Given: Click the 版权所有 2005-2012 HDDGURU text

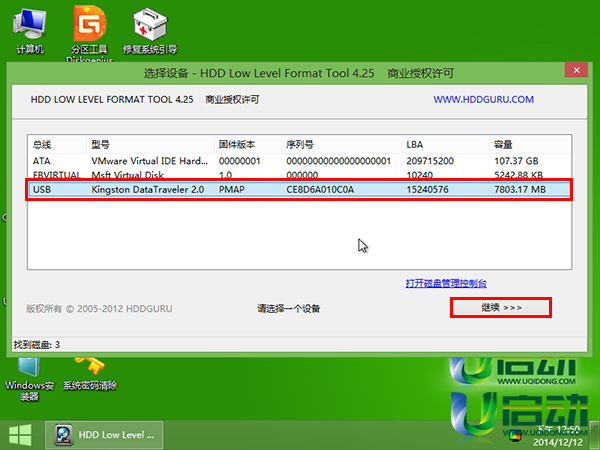Looking at the screenshot, I should click(99, 309).
